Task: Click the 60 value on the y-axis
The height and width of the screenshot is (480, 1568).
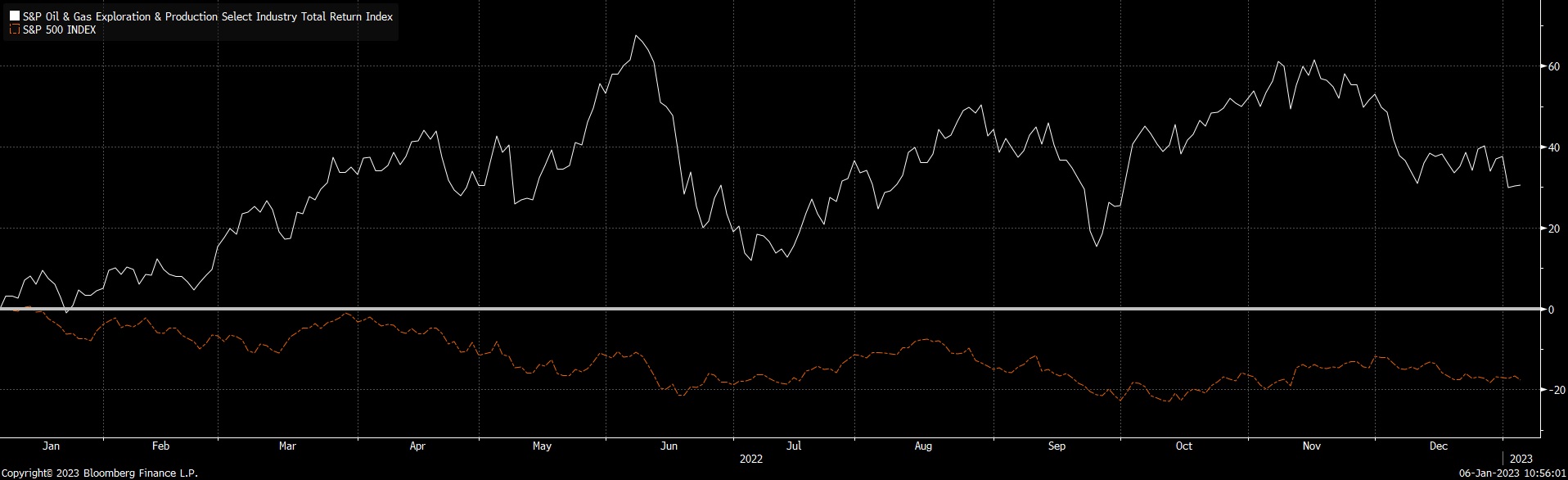Action: [1553, 66]
